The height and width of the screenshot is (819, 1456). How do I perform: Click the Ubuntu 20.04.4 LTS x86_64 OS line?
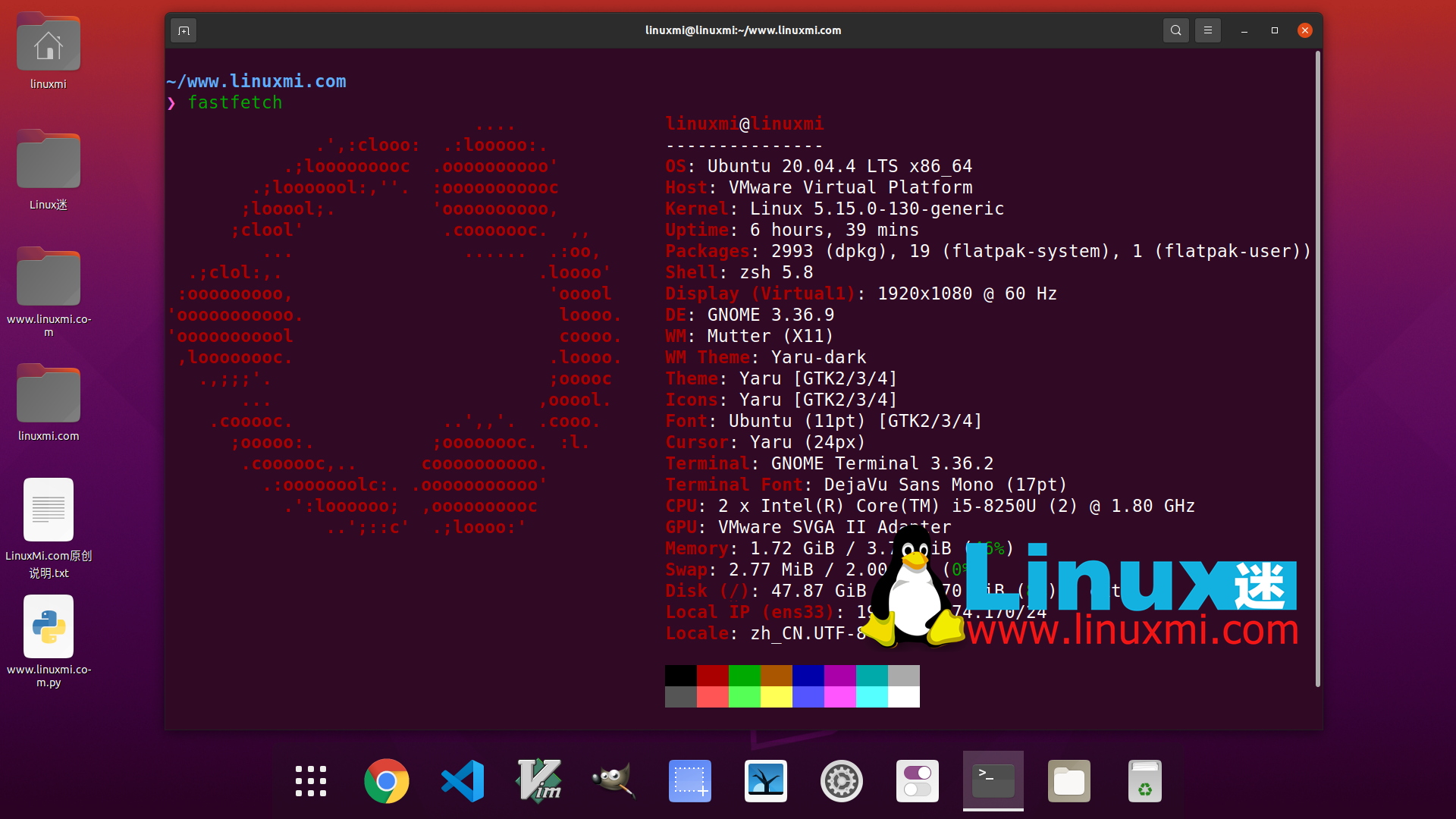click(819, 166)
